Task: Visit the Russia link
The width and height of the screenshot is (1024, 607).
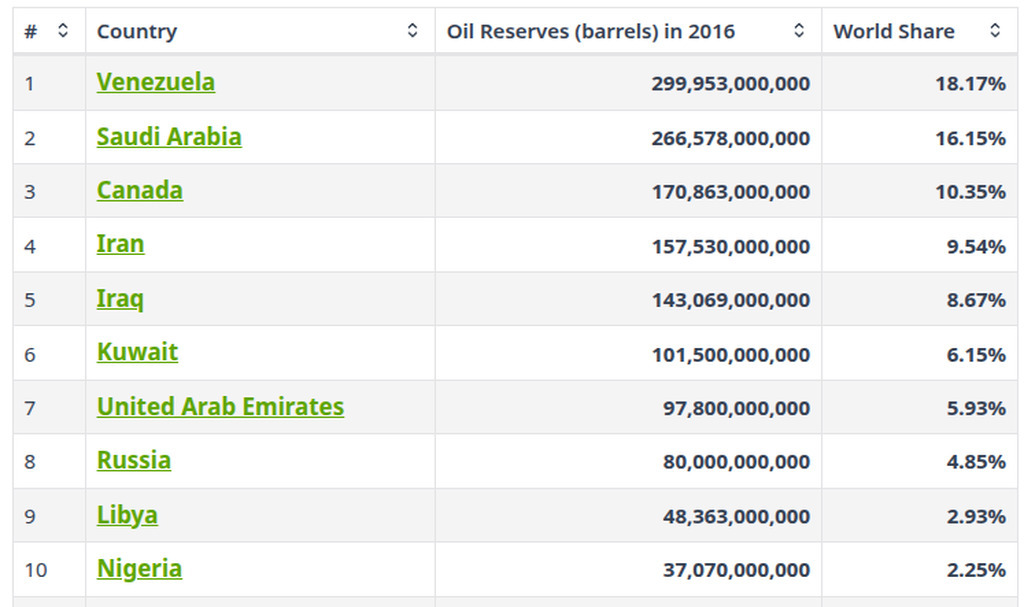Action: [x=133, y=461]
